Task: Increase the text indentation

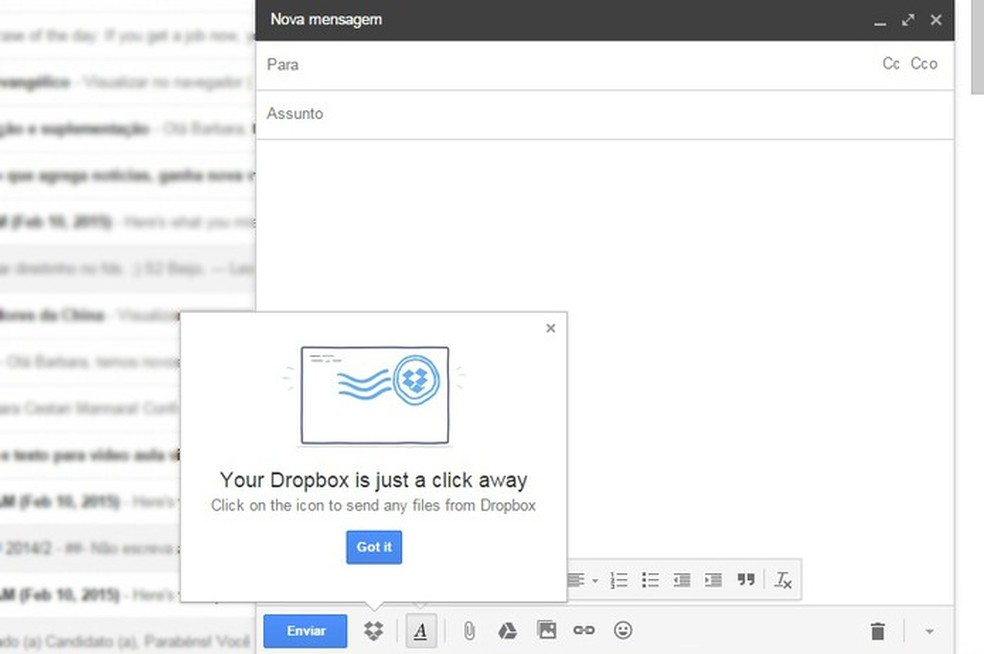Action: coord(713,579)
